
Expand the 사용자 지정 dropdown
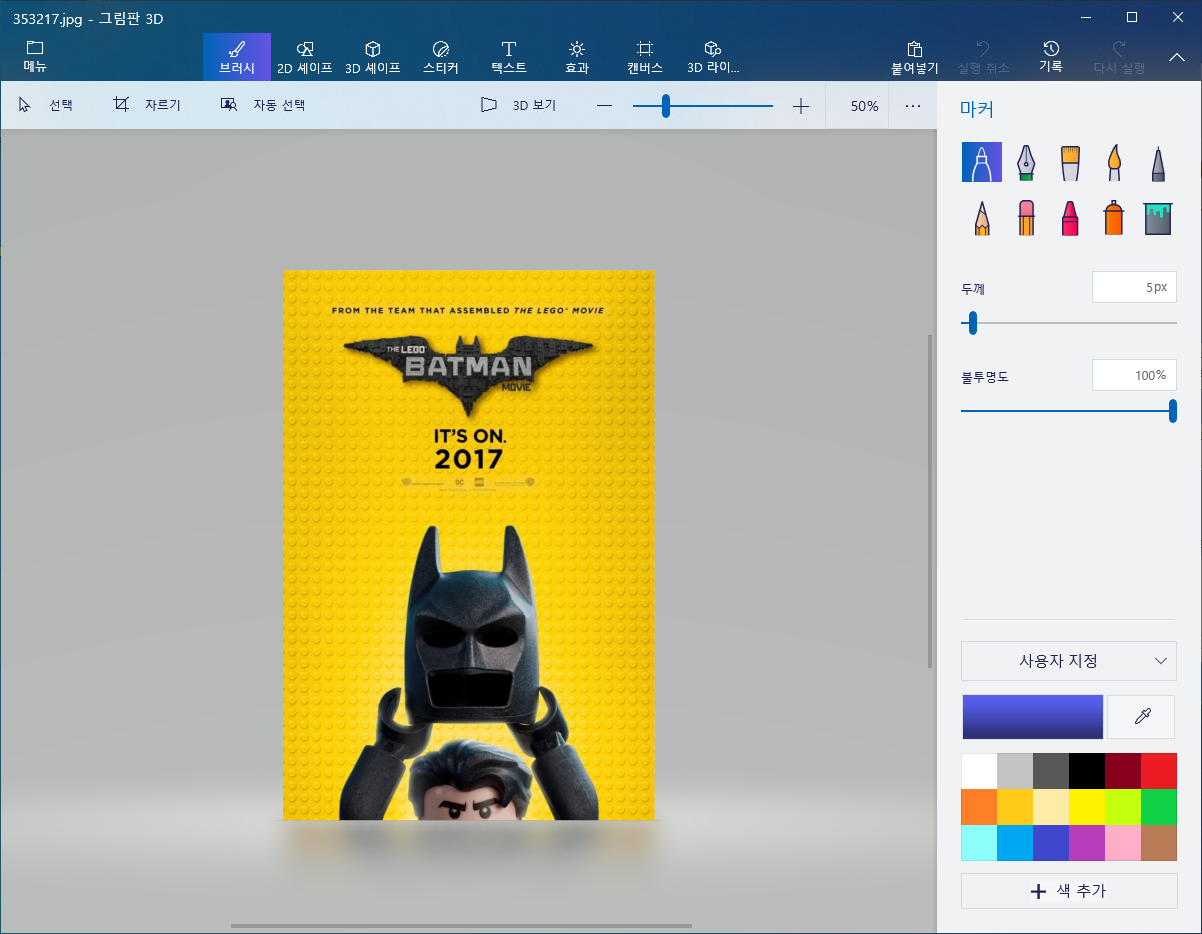[x=1068, y=661]
